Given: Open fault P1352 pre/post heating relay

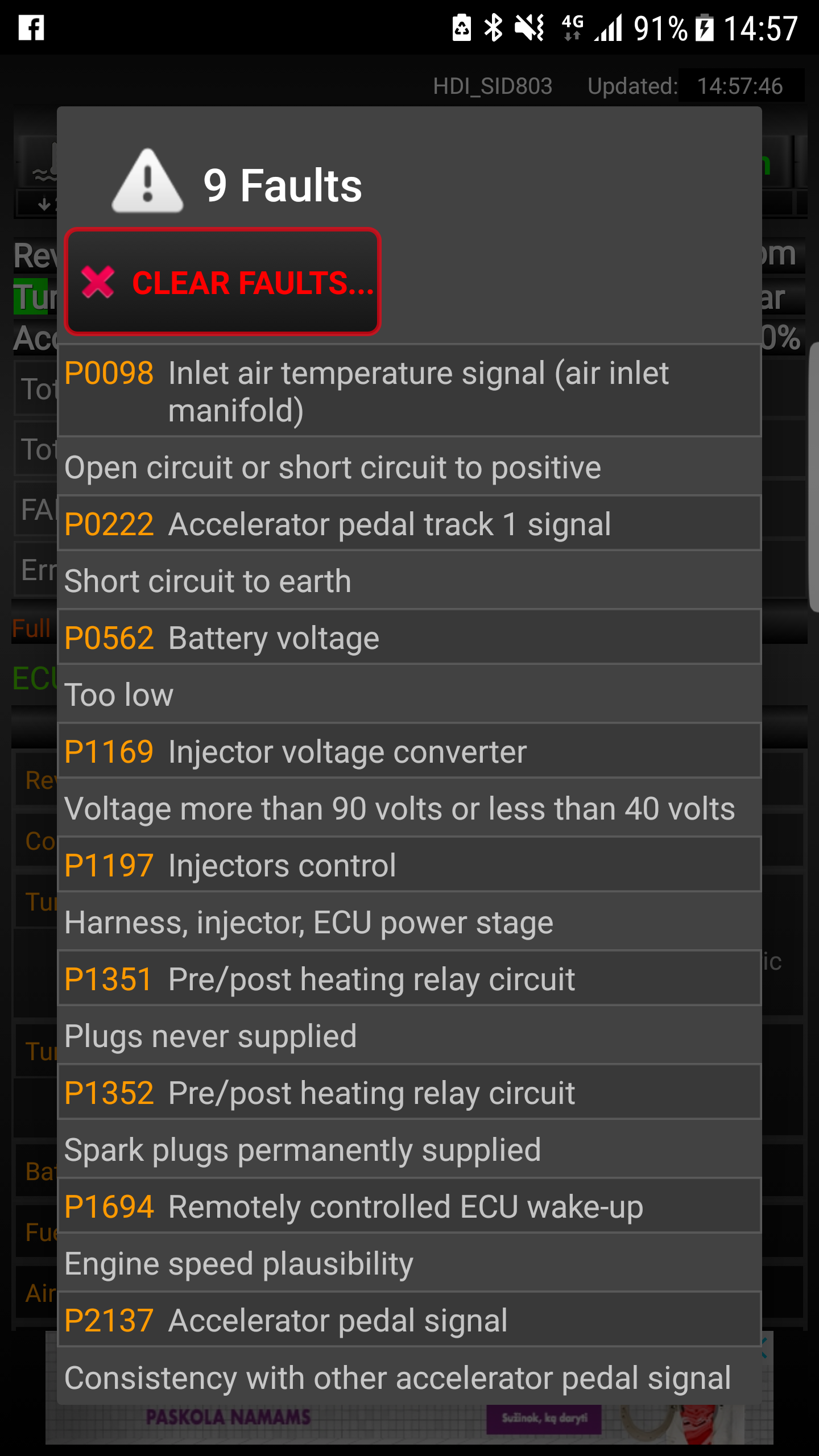Looking at the screenshot, I should [409, 1093].
